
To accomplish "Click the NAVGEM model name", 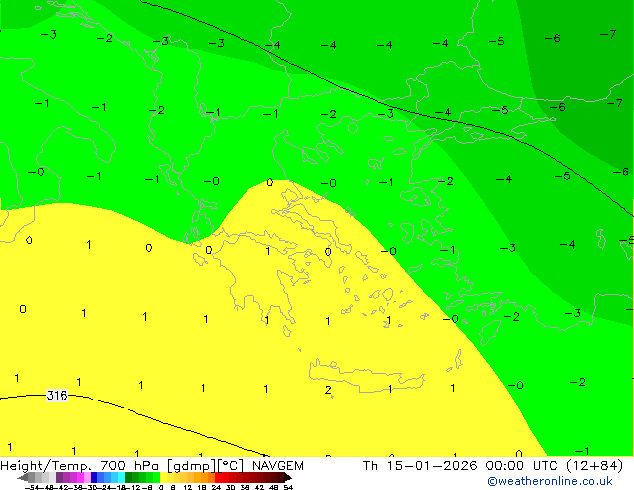I will pyautogui.click(x=278, y=466).
